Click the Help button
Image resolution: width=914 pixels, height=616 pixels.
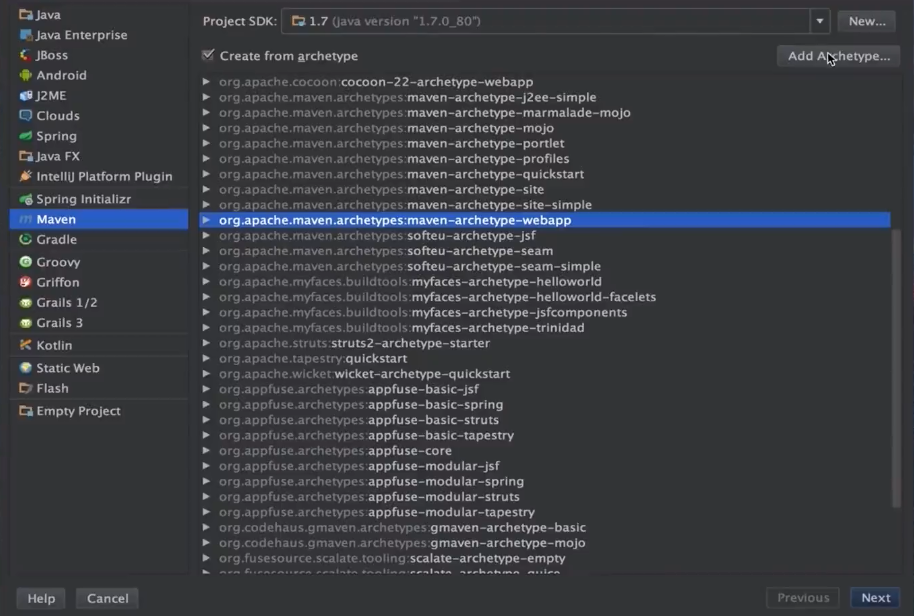[x=41, y=599]
